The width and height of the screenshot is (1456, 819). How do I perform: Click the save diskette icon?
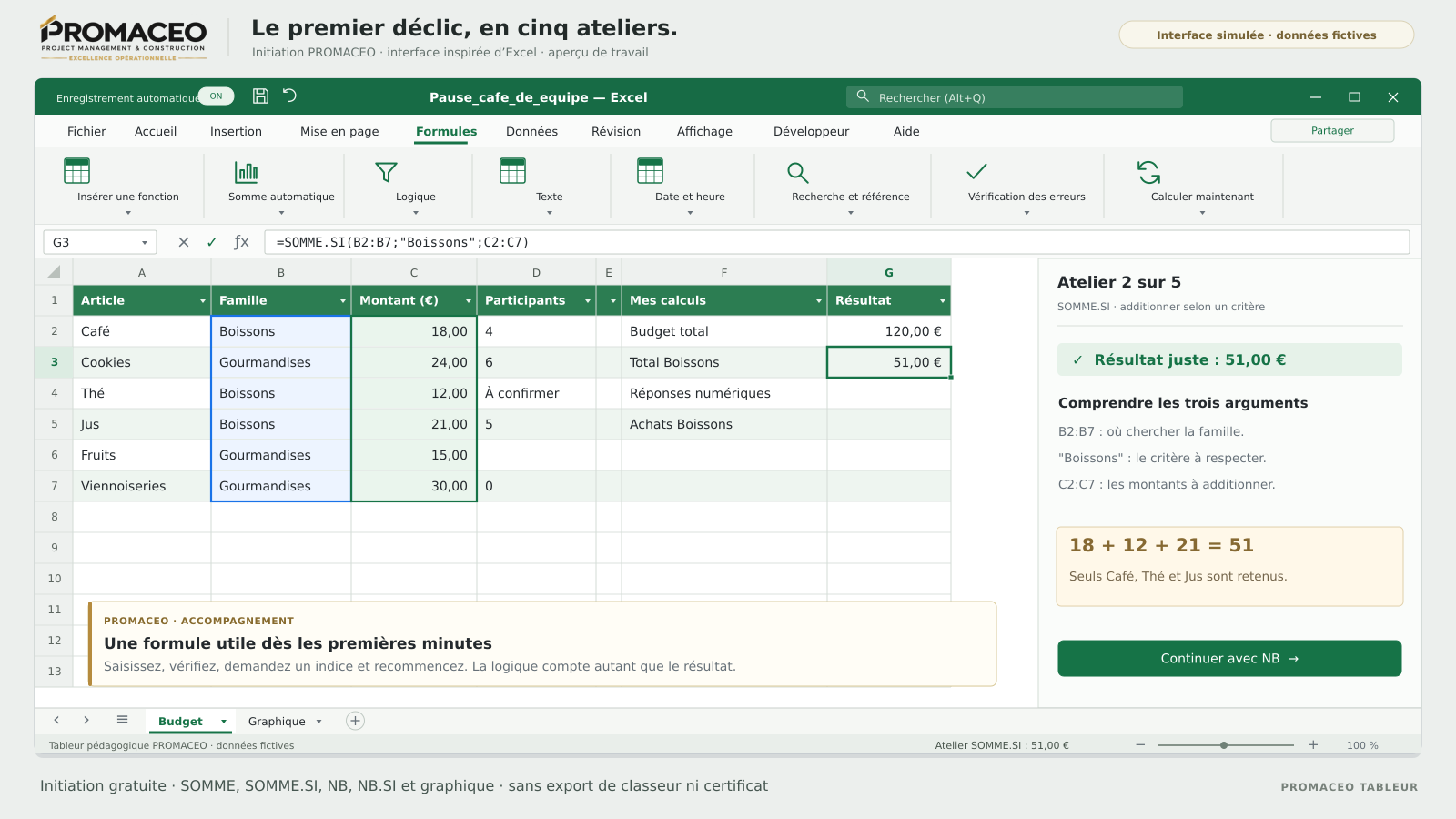[260, 96]
